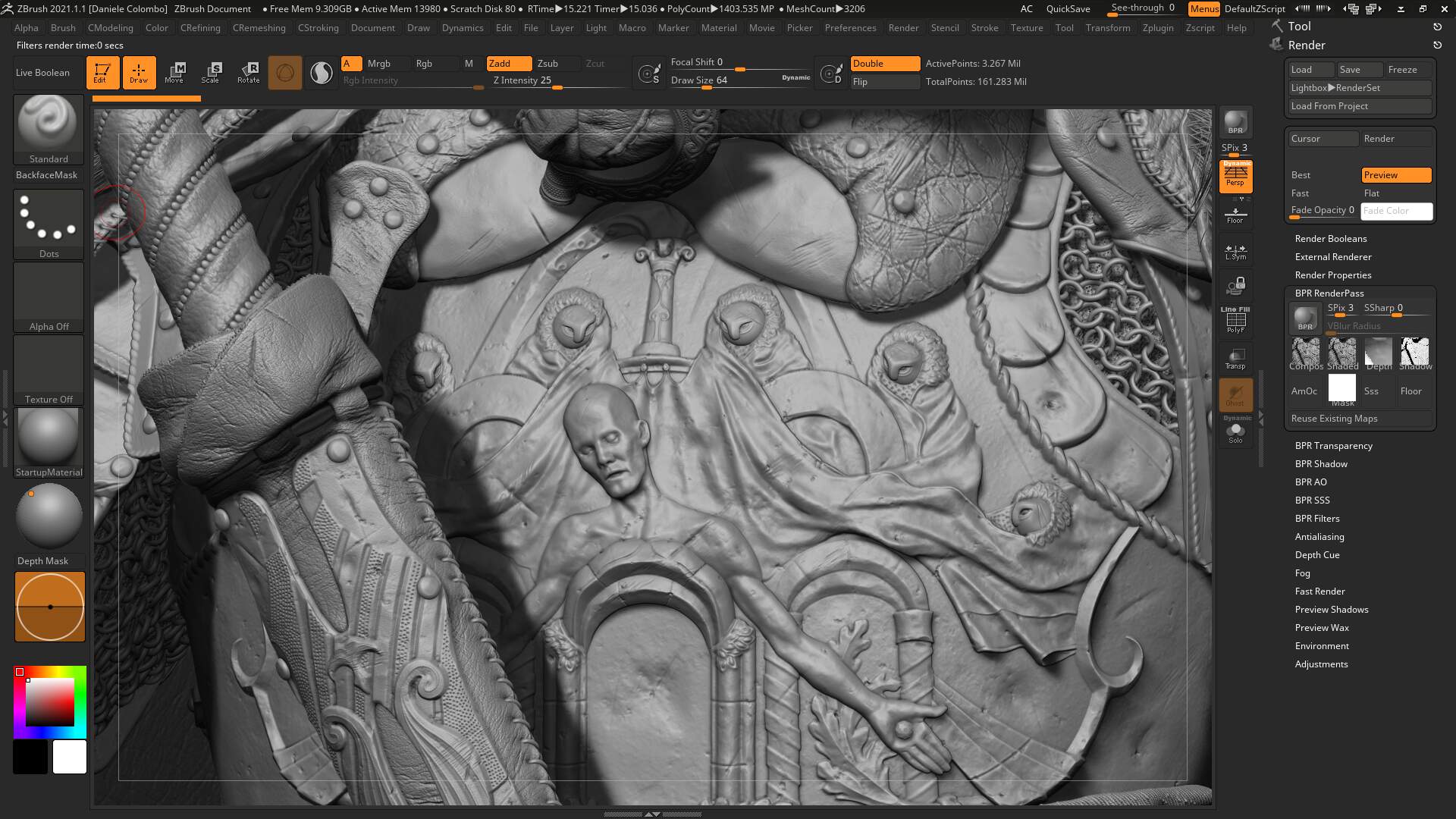Click the BPR render button above SPix
Image resolution: width=1456 pixels, height=819 pixels.
(1235, 123)
